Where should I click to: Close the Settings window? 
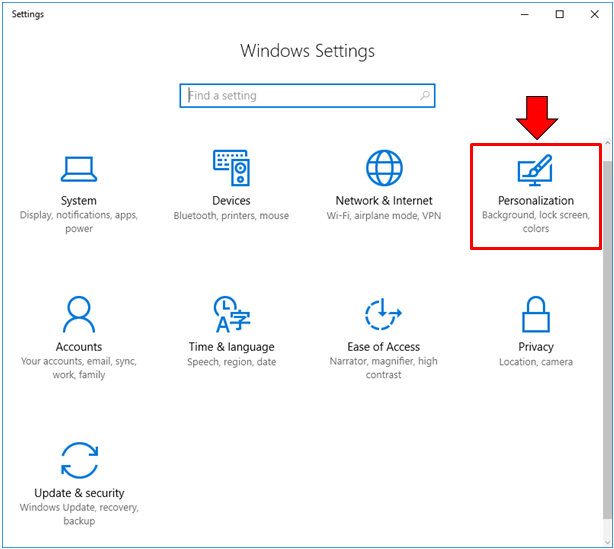point(596,14)
